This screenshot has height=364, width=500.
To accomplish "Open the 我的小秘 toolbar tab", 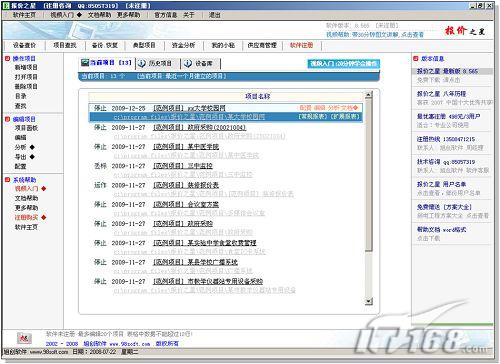I will click(x=223, y=45).
